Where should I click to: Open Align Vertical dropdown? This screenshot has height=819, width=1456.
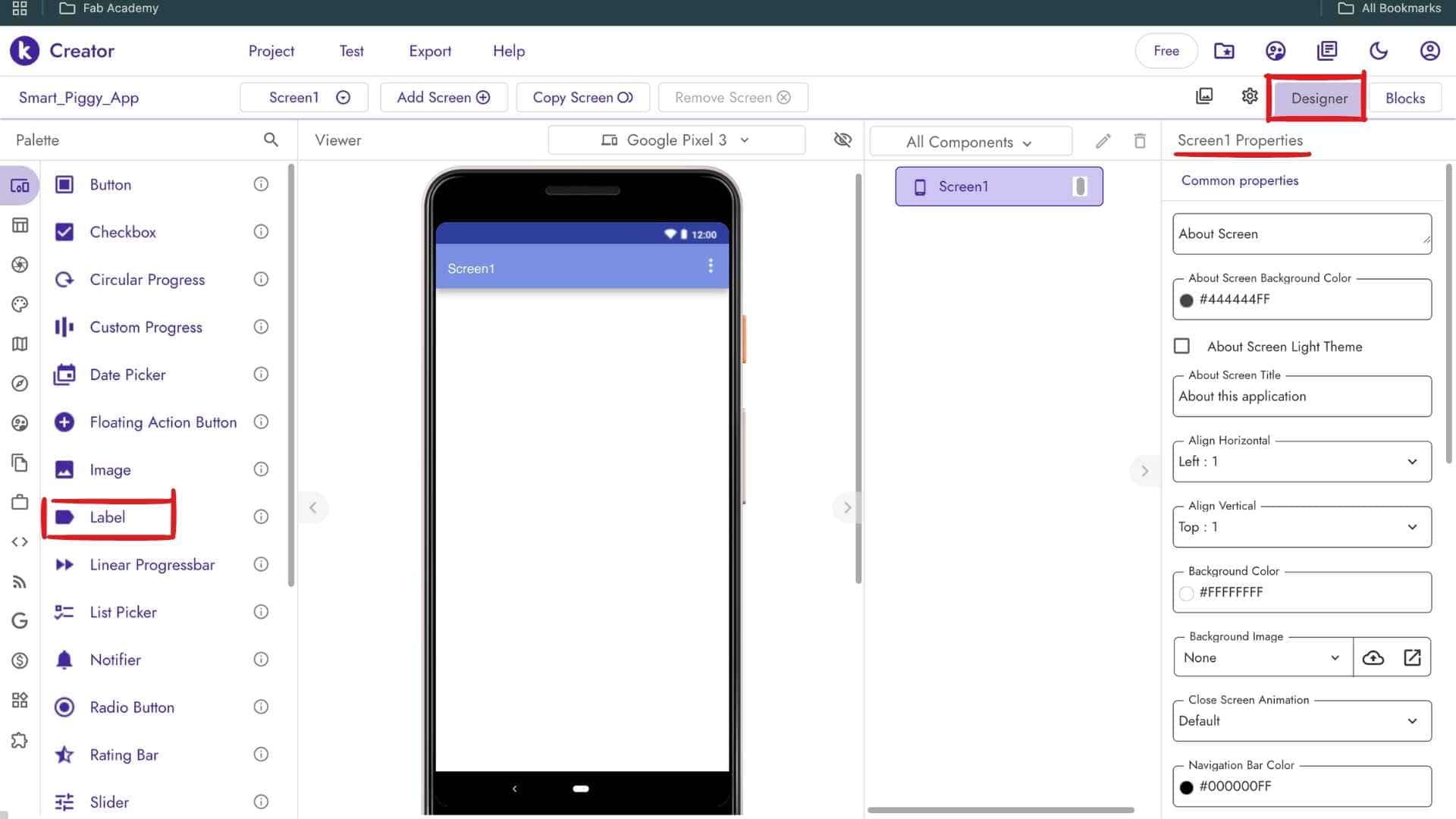pyautogui.click(x=1302, y=527)
